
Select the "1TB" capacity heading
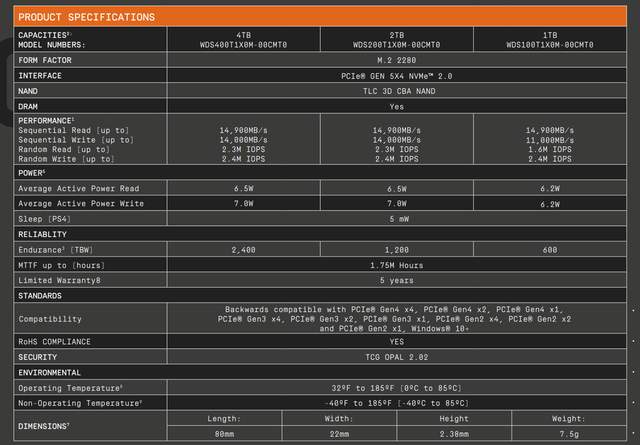(550, 35)
